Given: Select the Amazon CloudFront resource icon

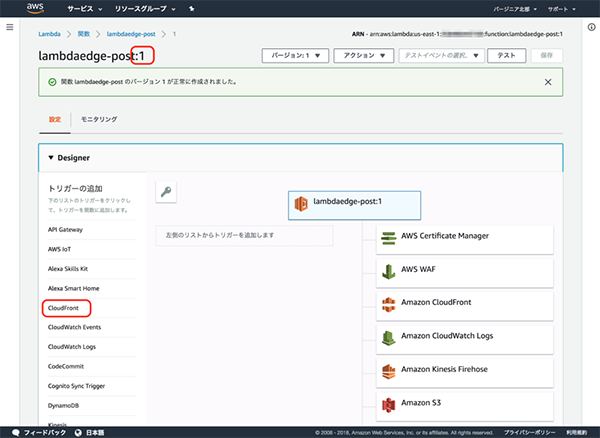Looking at the screenshot, I should pyautogui.click(x=388, y=305).
